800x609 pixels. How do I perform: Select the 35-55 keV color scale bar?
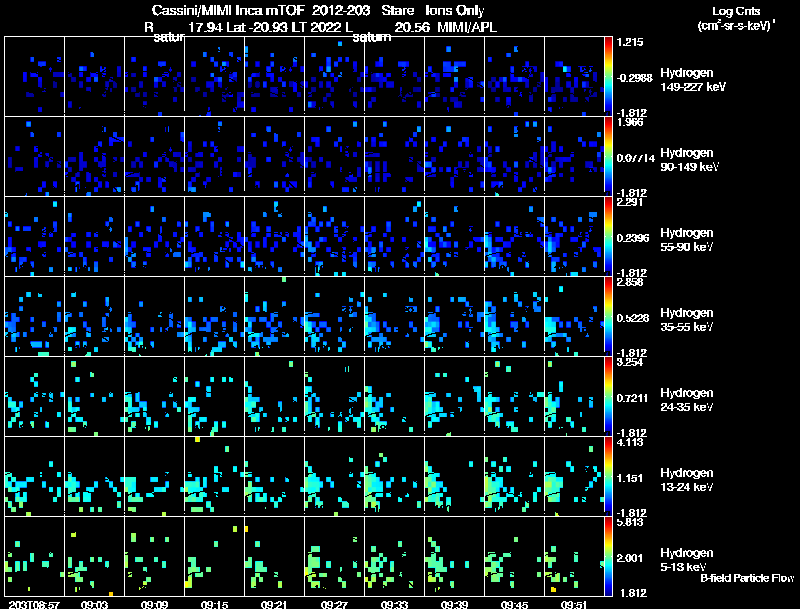pyautogui.click(x=608, y=316)
